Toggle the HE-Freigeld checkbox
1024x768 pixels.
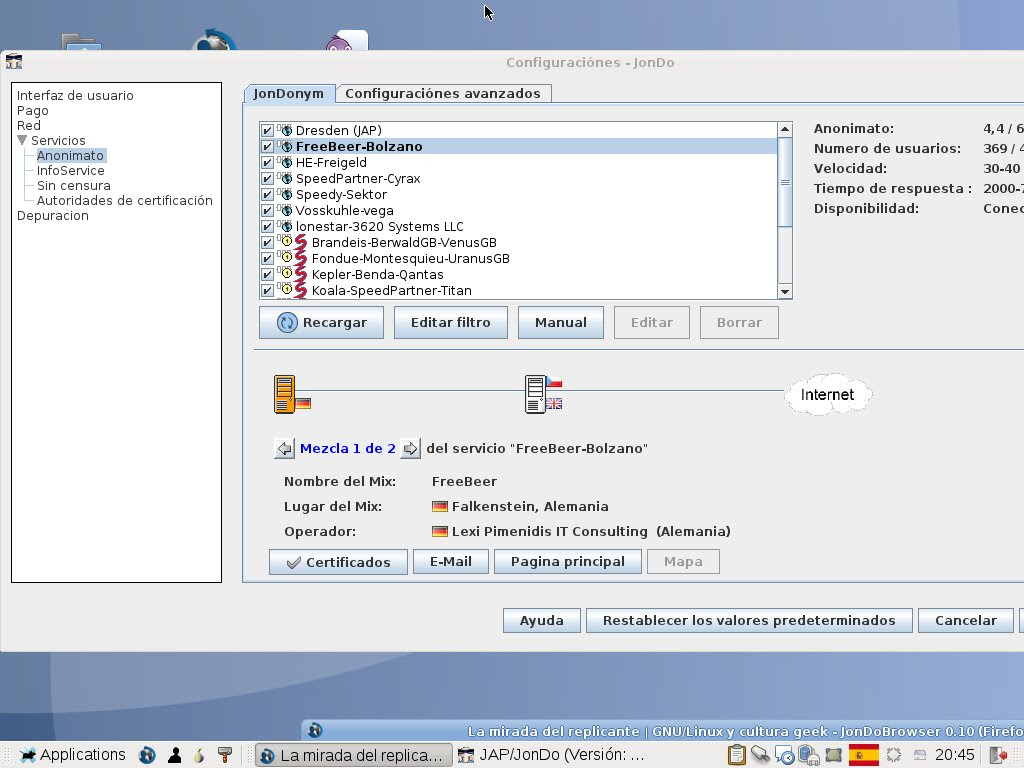pyautogui.click(x=267, y=162)
